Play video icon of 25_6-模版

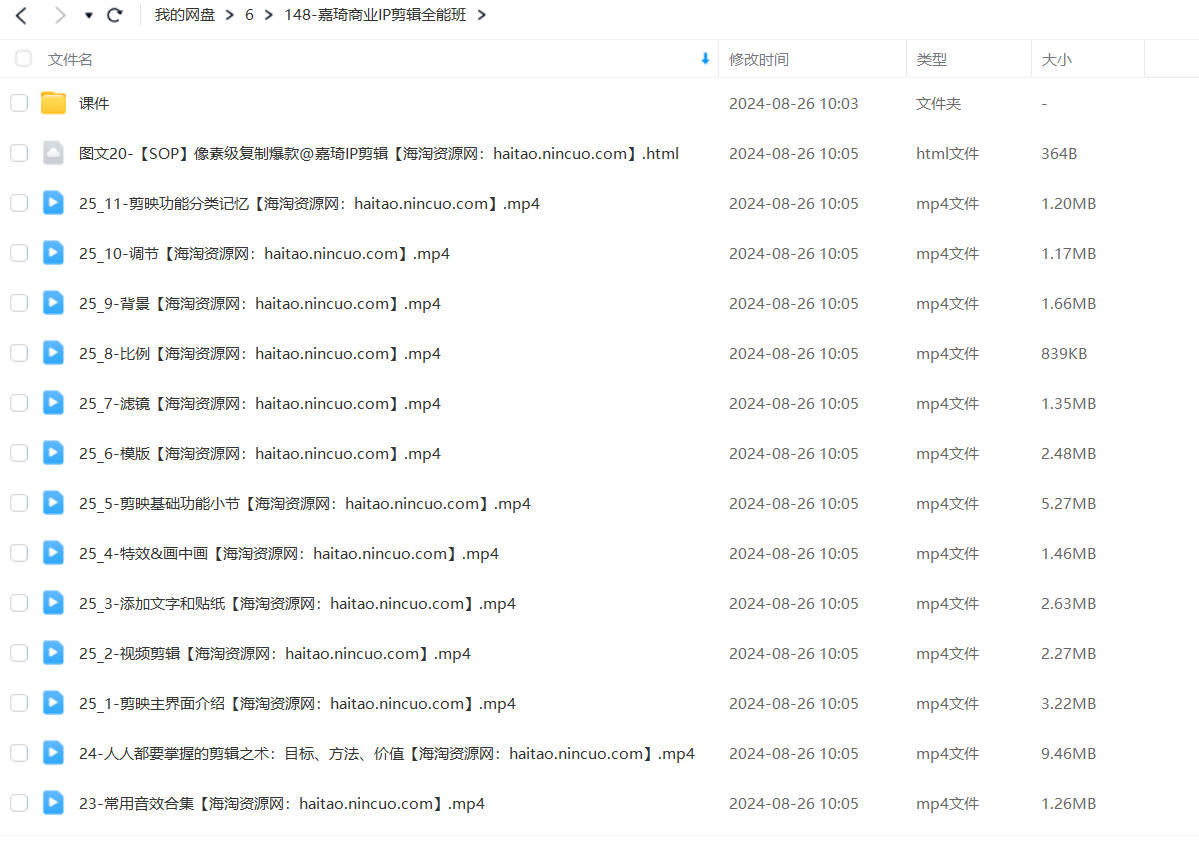tap(53, 453)
